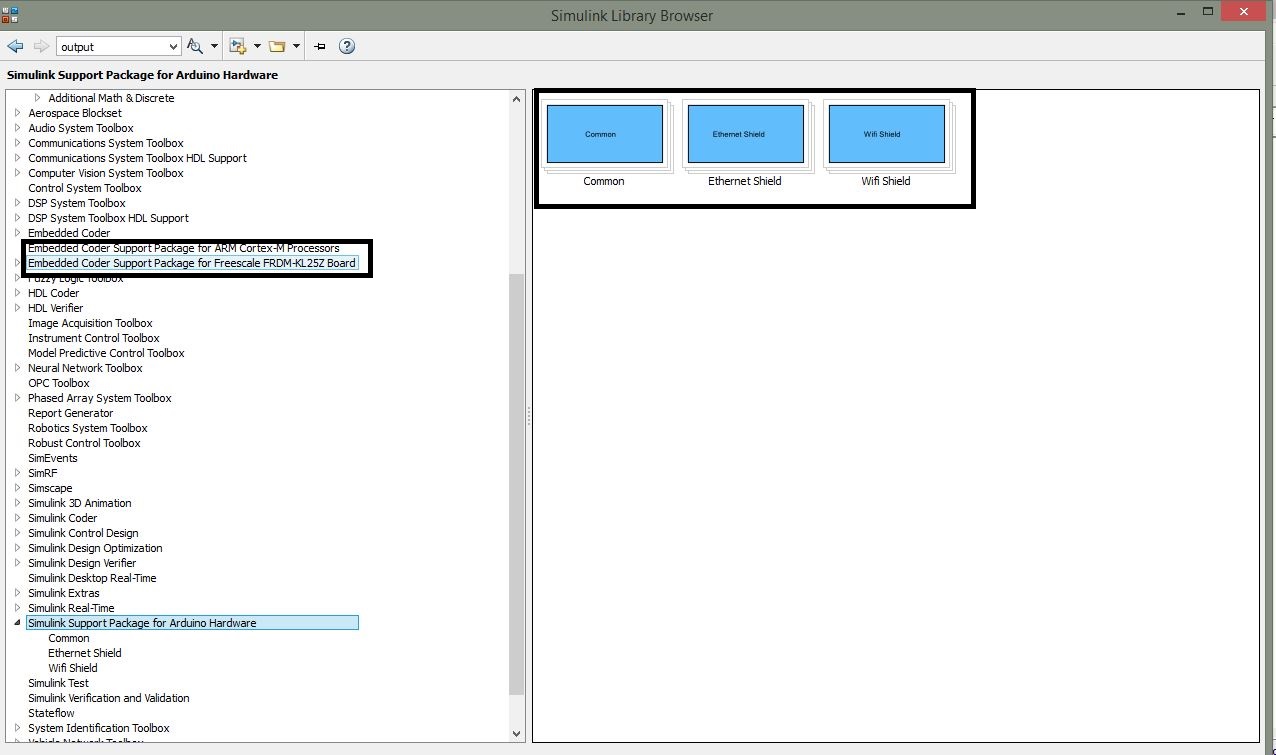This screenshot has height=755, width=1276.
Task: Select Image Acquisition Toolbox in tree
Action: tap(90, 323)
